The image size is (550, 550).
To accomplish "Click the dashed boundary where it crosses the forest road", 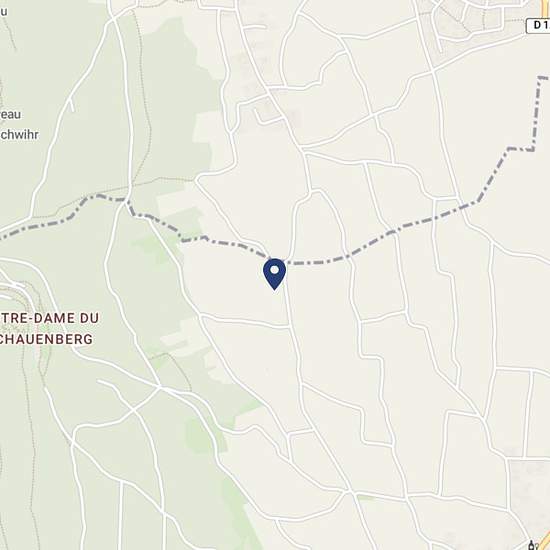I will 128,202.
